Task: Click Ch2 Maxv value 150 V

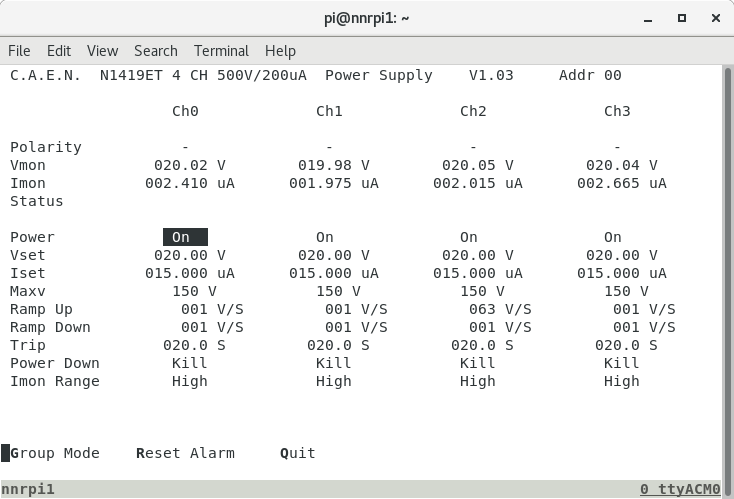Action: click(482, 291)
